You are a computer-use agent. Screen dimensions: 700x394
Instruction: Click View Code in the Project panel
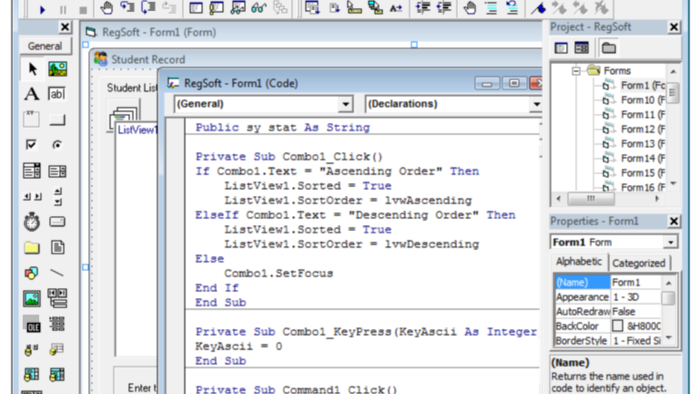click(x=561, y=48)
